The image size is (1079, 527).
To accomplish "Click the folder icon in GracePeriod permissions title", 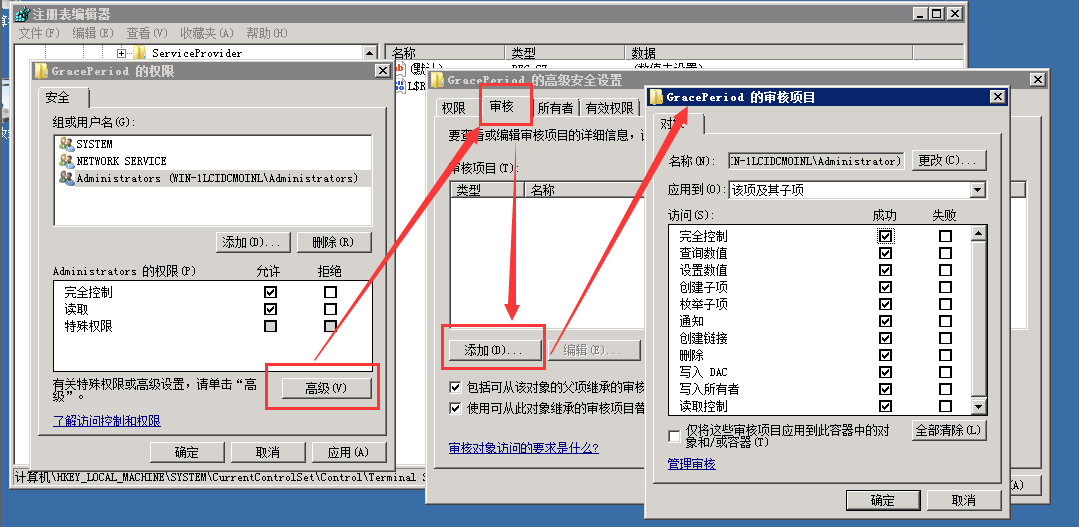I will [41, 71].
